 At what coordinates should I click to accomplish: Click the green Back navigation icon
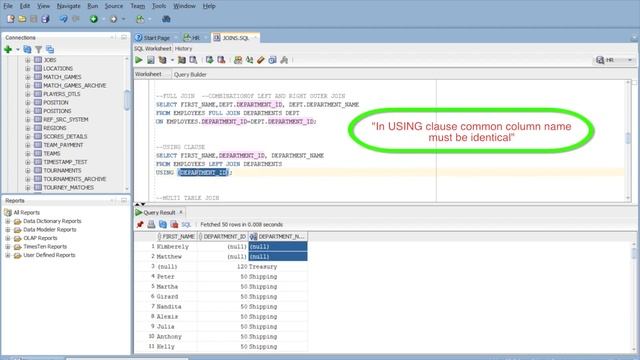click(94, 19)
